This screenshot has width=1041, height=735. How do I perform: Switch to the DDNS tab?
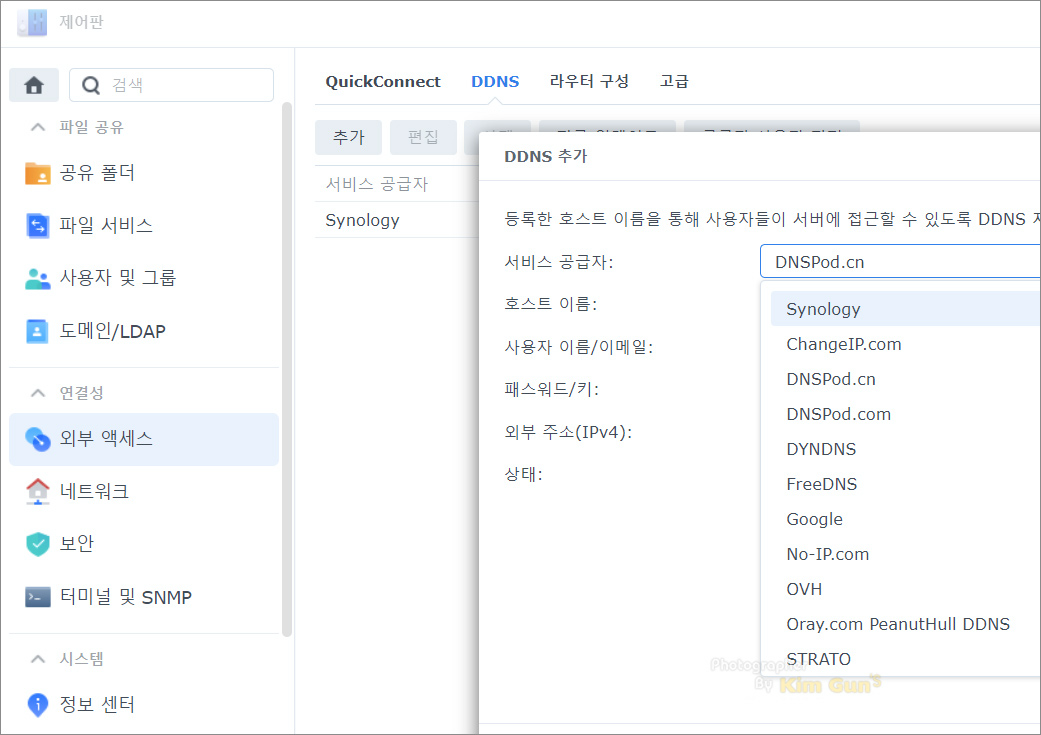(x=495, y=82)
